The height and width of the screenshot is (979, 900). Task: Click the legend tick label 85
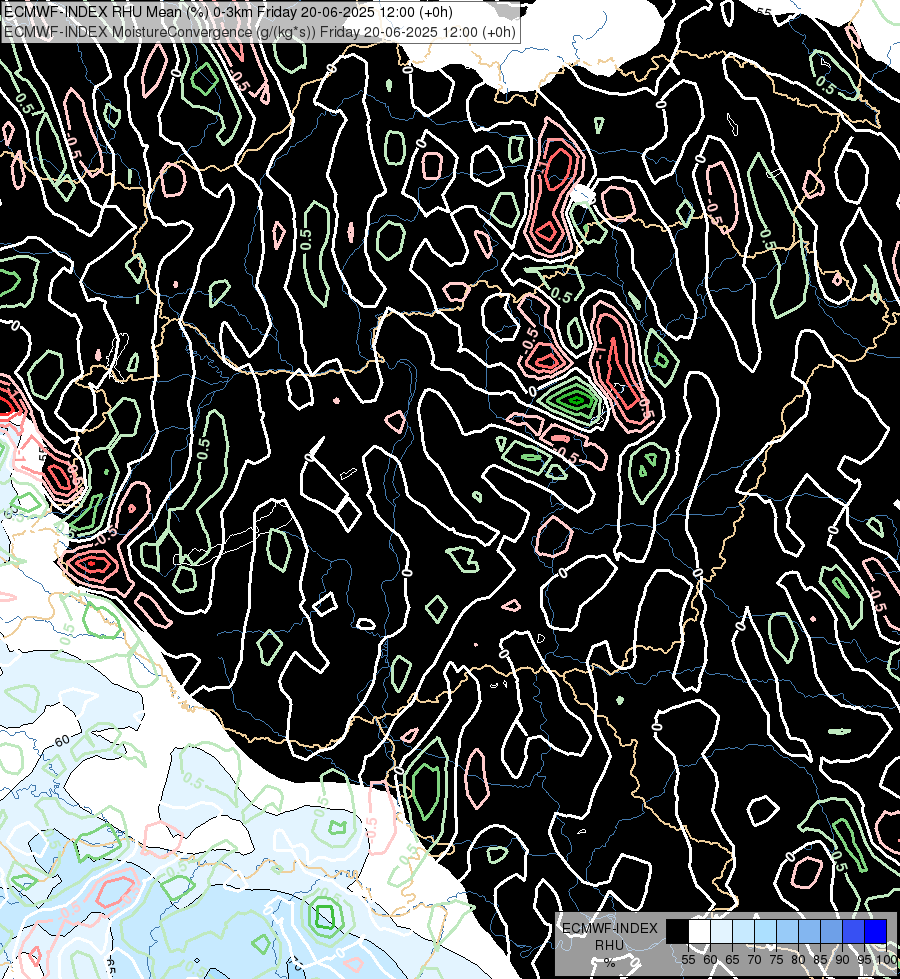[820, 960]
